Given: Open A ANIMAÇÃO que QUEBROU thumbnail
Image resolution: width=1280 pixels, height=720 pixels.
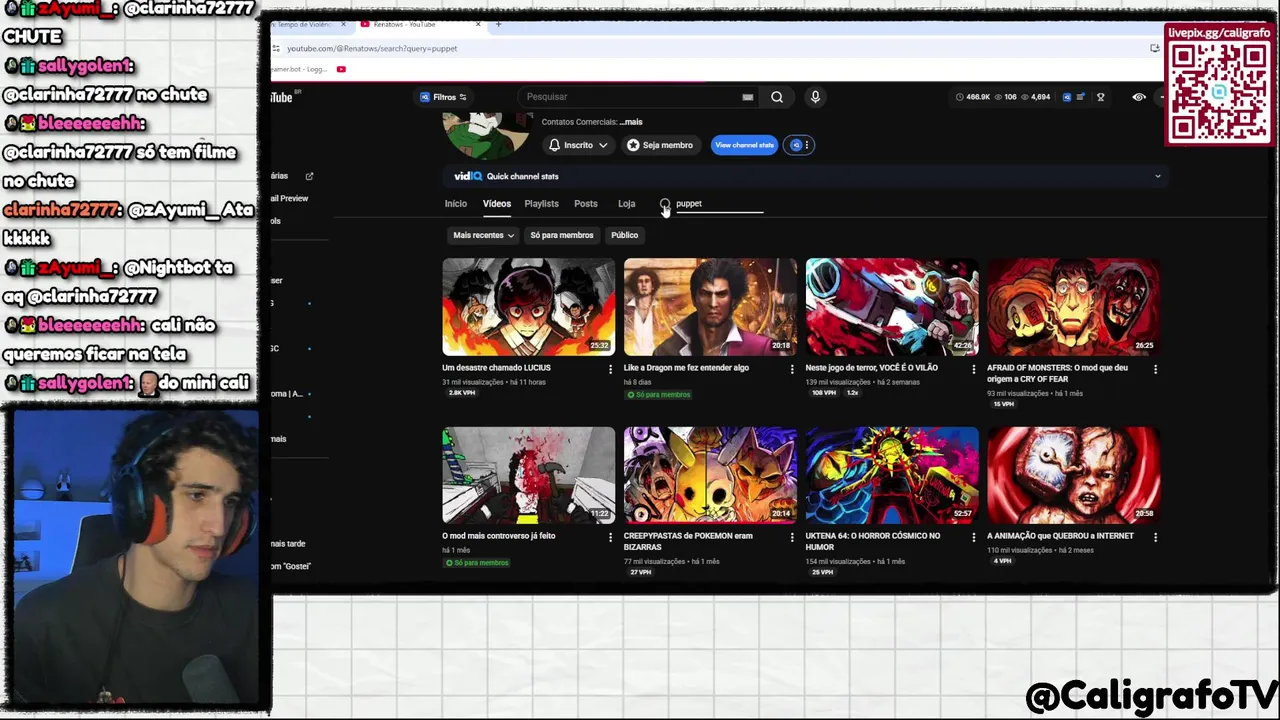Looking at the screenshot, I should 1074,475.
